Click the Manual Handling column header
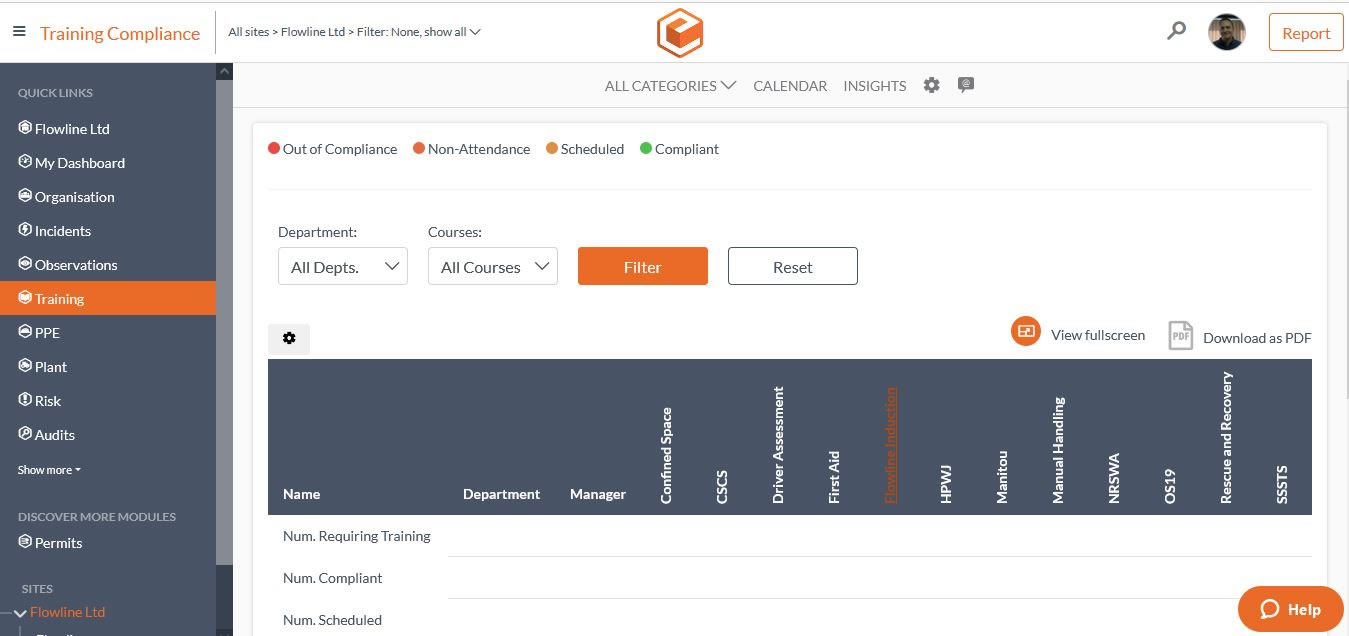Viewport: 1349px width, 636px height. pyautogui.click(x=1059, y=450)
